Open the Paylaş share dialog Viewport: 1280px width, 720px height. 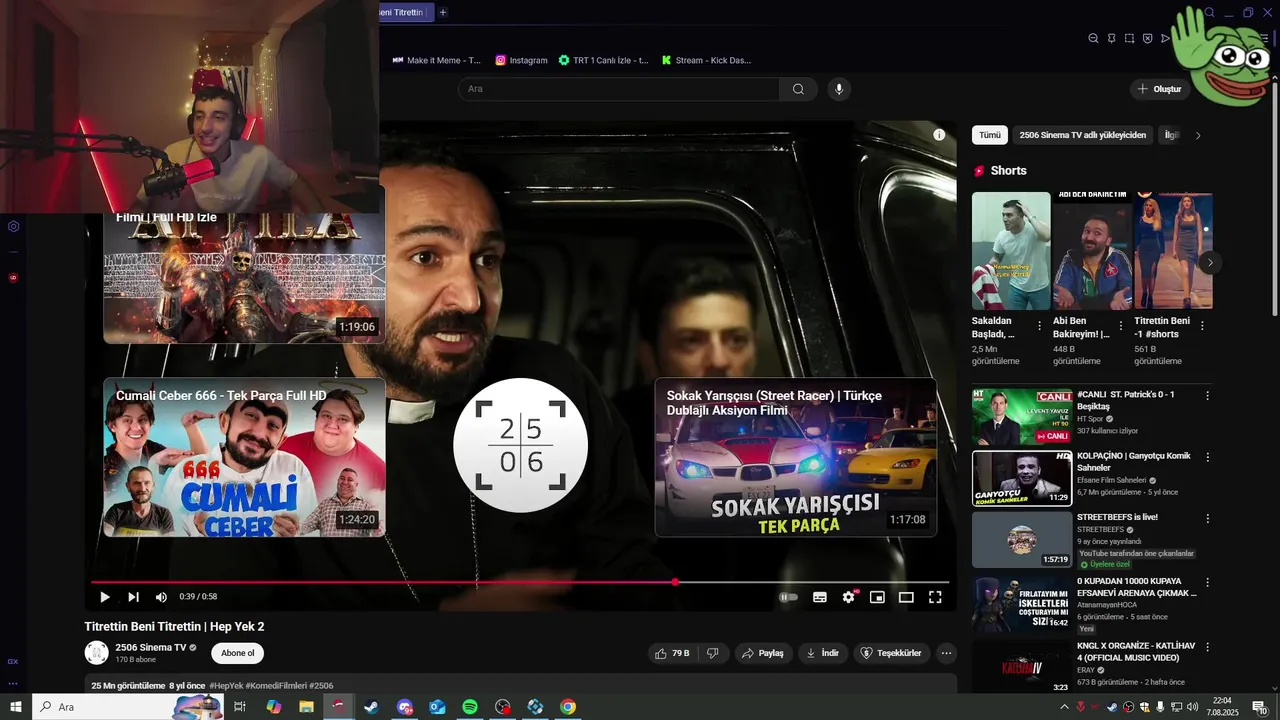pyautogui.click(x=763, y=653)
